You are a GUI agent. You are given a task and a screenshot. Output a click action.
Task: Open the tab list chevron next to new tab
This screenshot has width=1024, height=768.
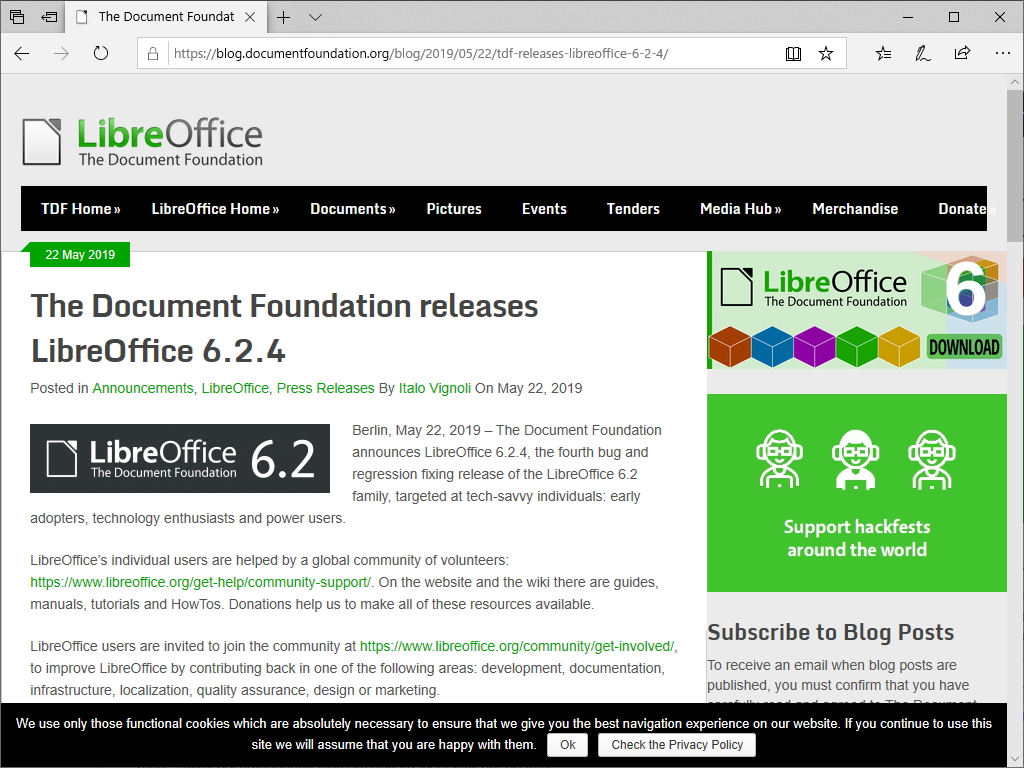pos(316,17)
